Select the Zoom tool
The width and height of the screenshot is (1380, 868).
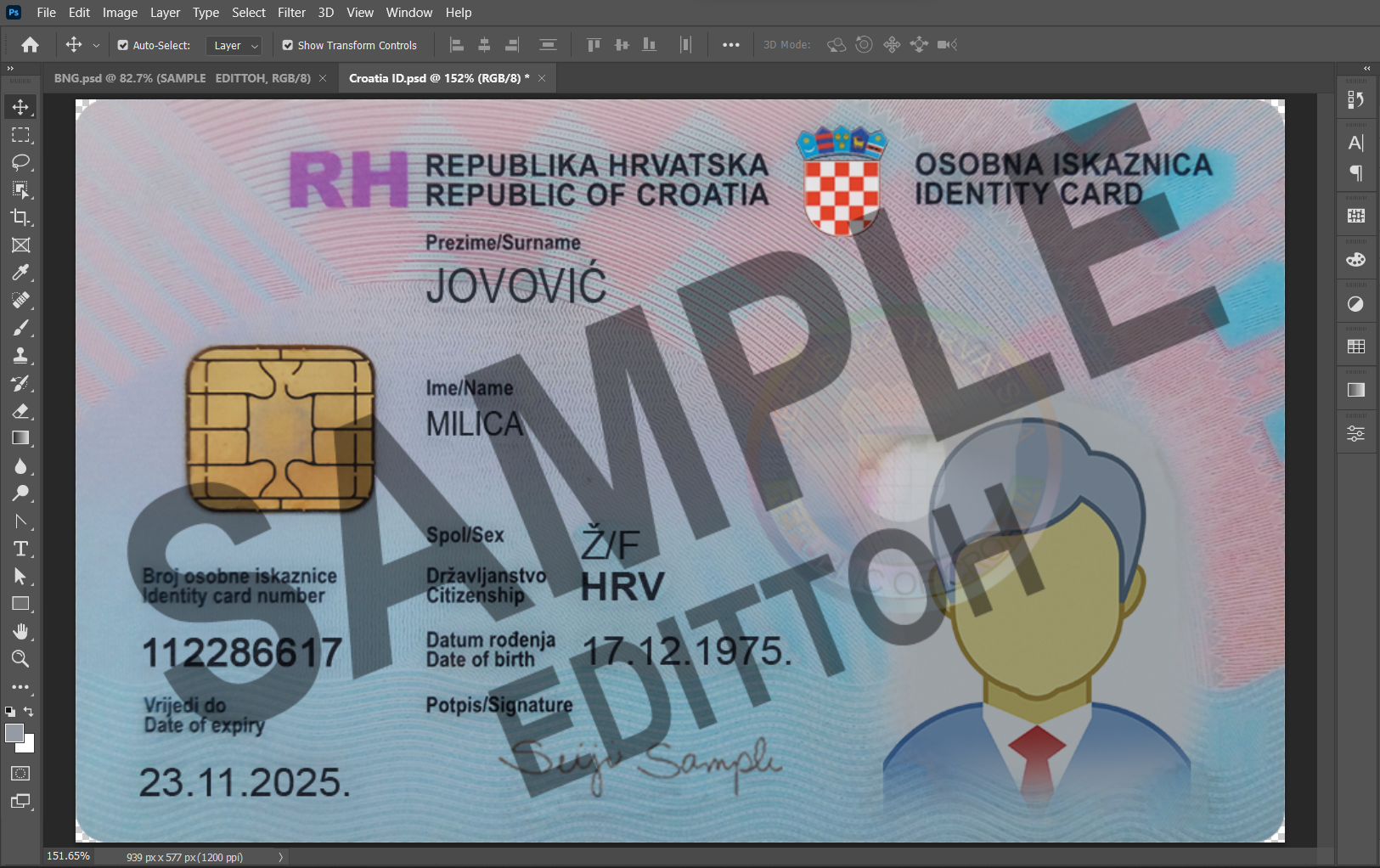(20, 659)
